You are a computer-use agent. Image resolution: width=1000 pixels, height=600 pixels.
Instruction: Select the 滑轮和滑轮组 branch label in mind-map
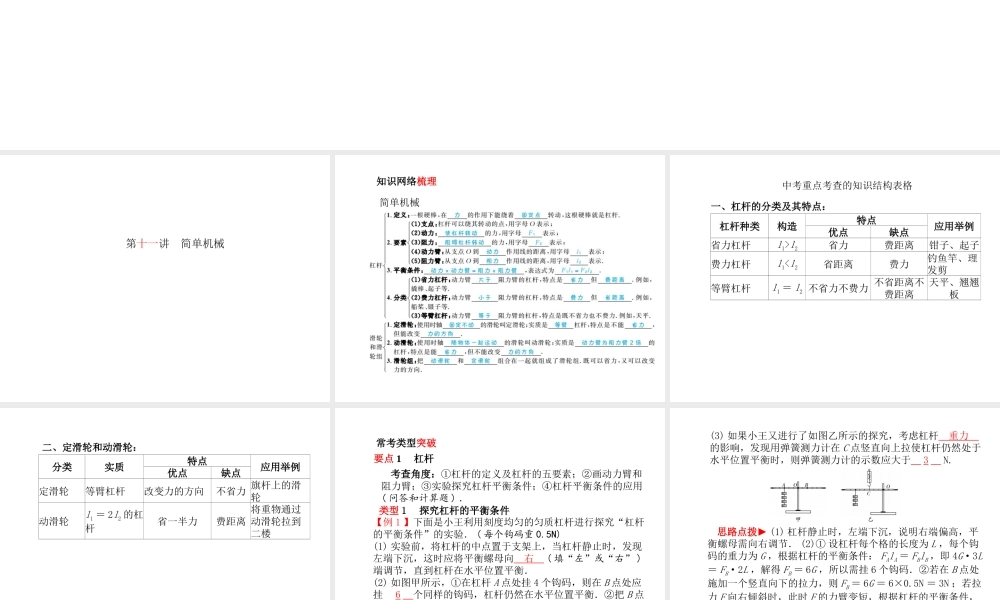click(376, 347)
